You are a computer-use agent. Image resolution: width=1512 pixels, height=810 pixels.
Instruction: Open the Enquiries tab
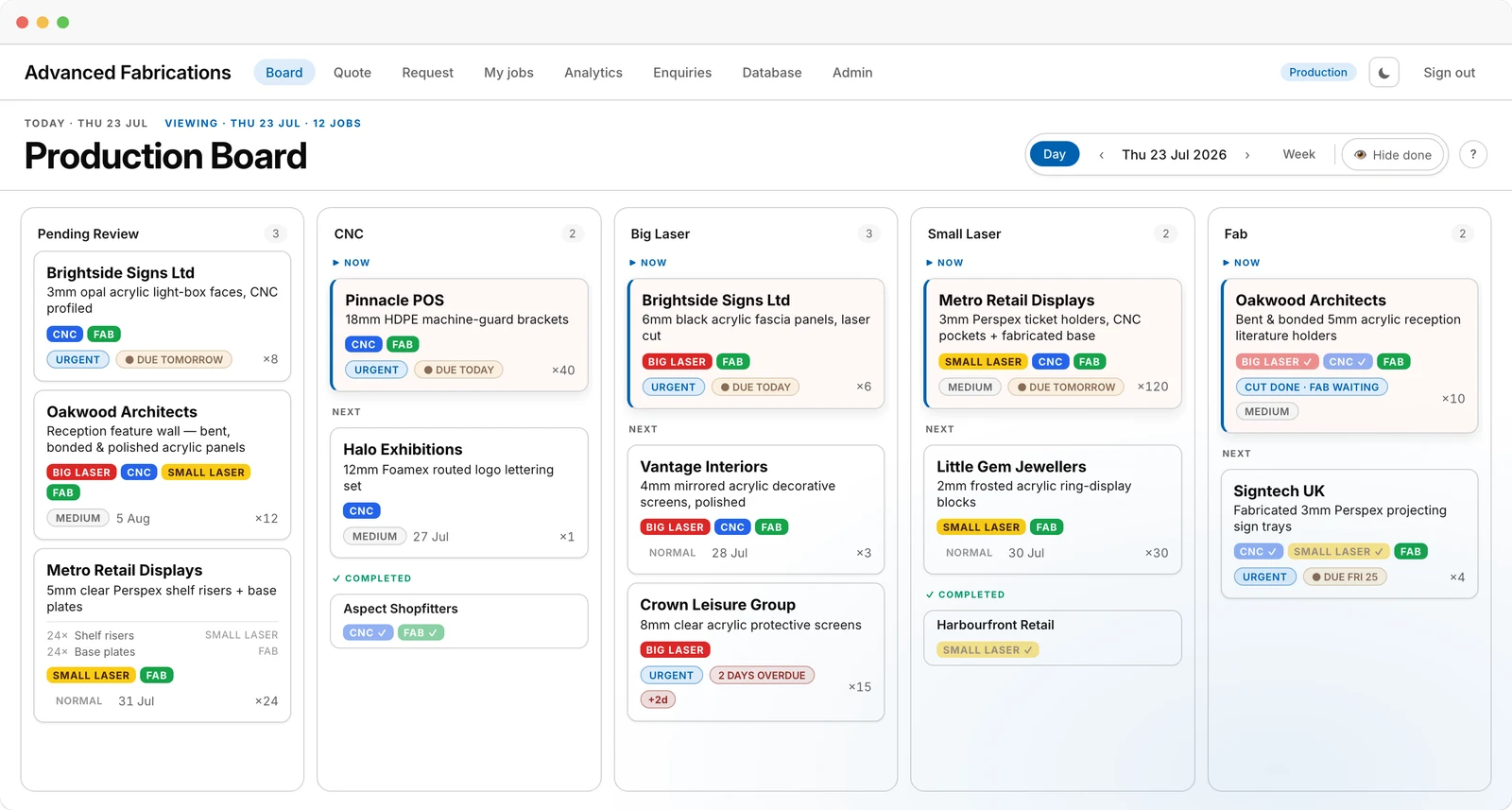click(x=682, y=73)
